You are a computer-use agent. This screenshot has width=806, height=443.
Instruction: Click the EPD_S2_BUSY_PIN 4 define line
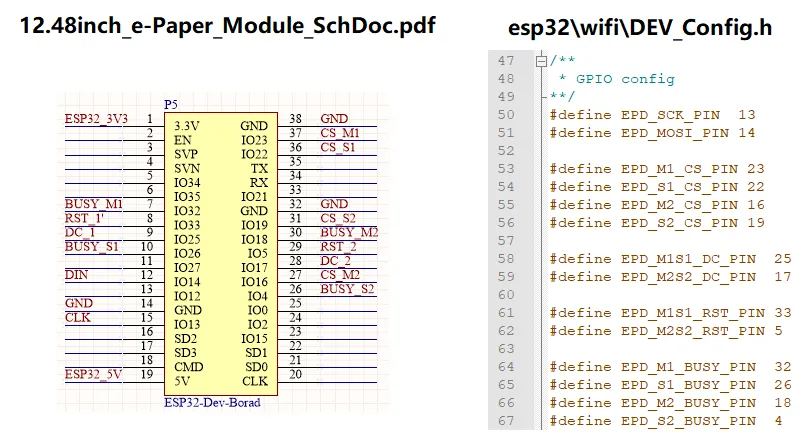[666, 421]
